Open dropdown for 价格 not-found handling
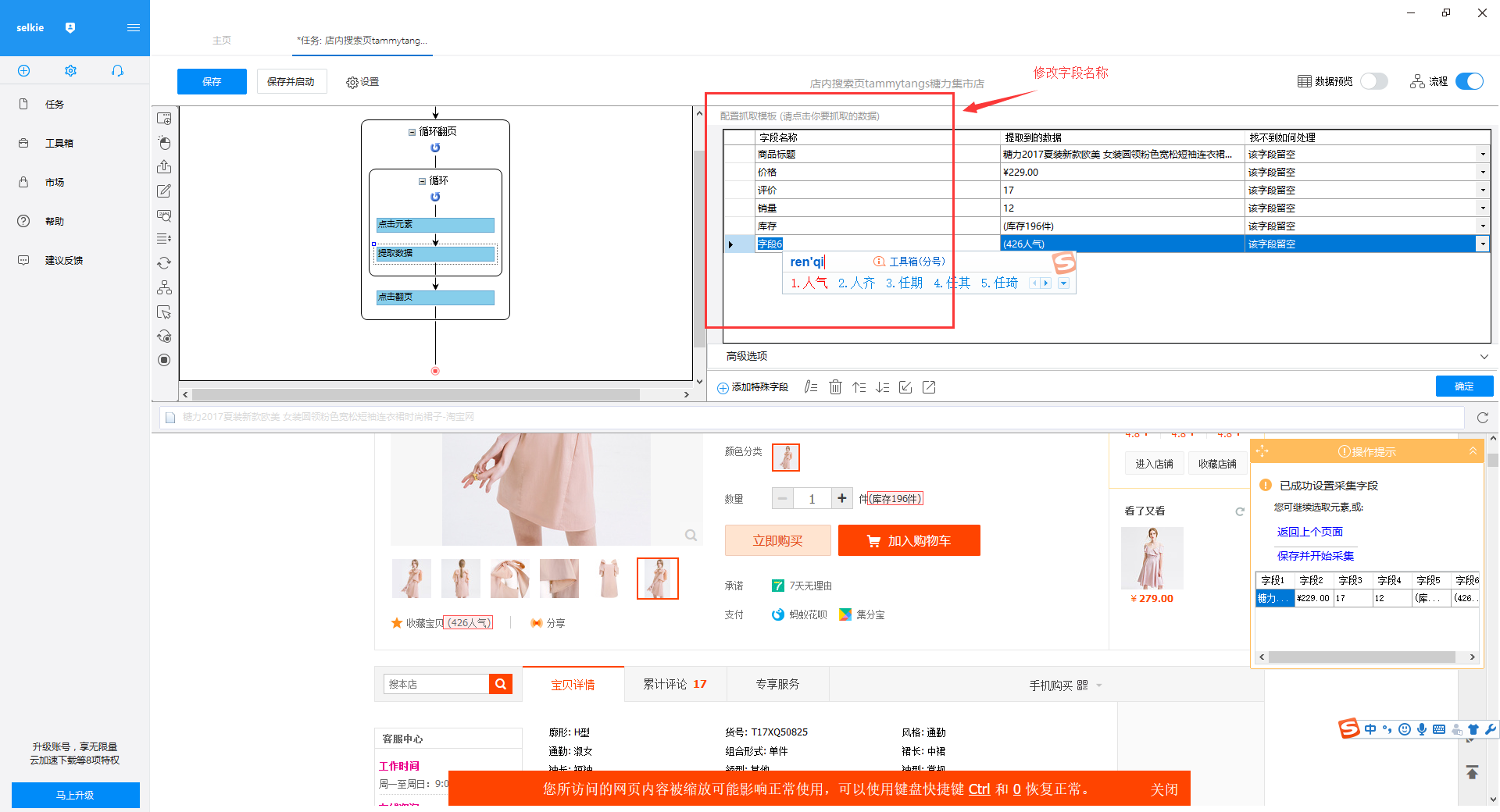Screen dimensions: 1500x812 1482,173
